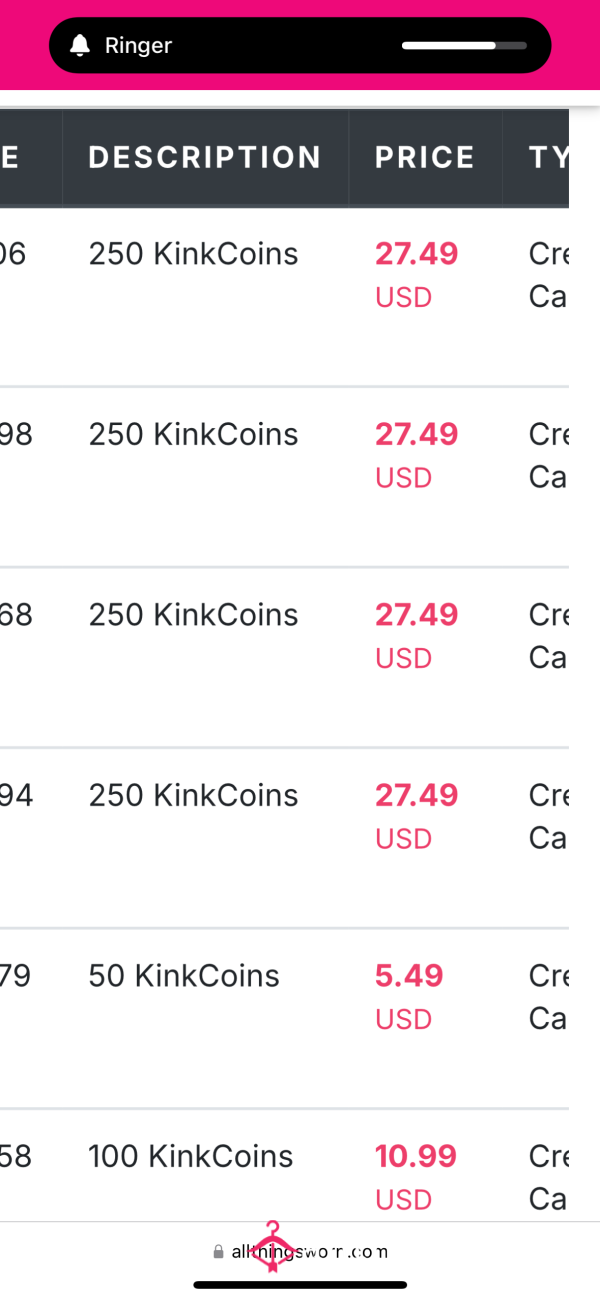The image size is (600, 1301).
Task: Tap the Ringer label text
Action: (x=138, y=45)
